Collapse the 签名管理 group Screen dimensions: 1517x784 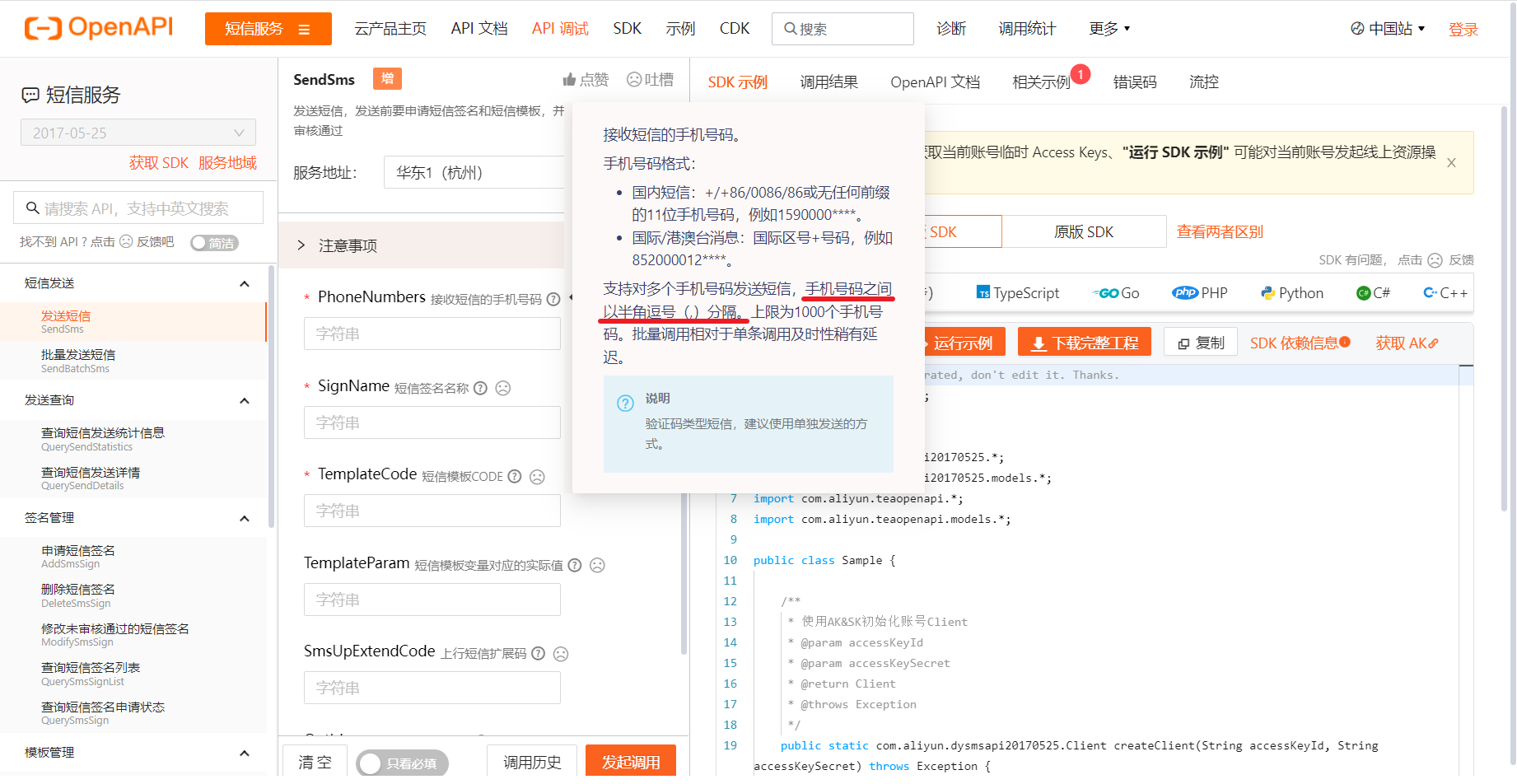[244, 519]
